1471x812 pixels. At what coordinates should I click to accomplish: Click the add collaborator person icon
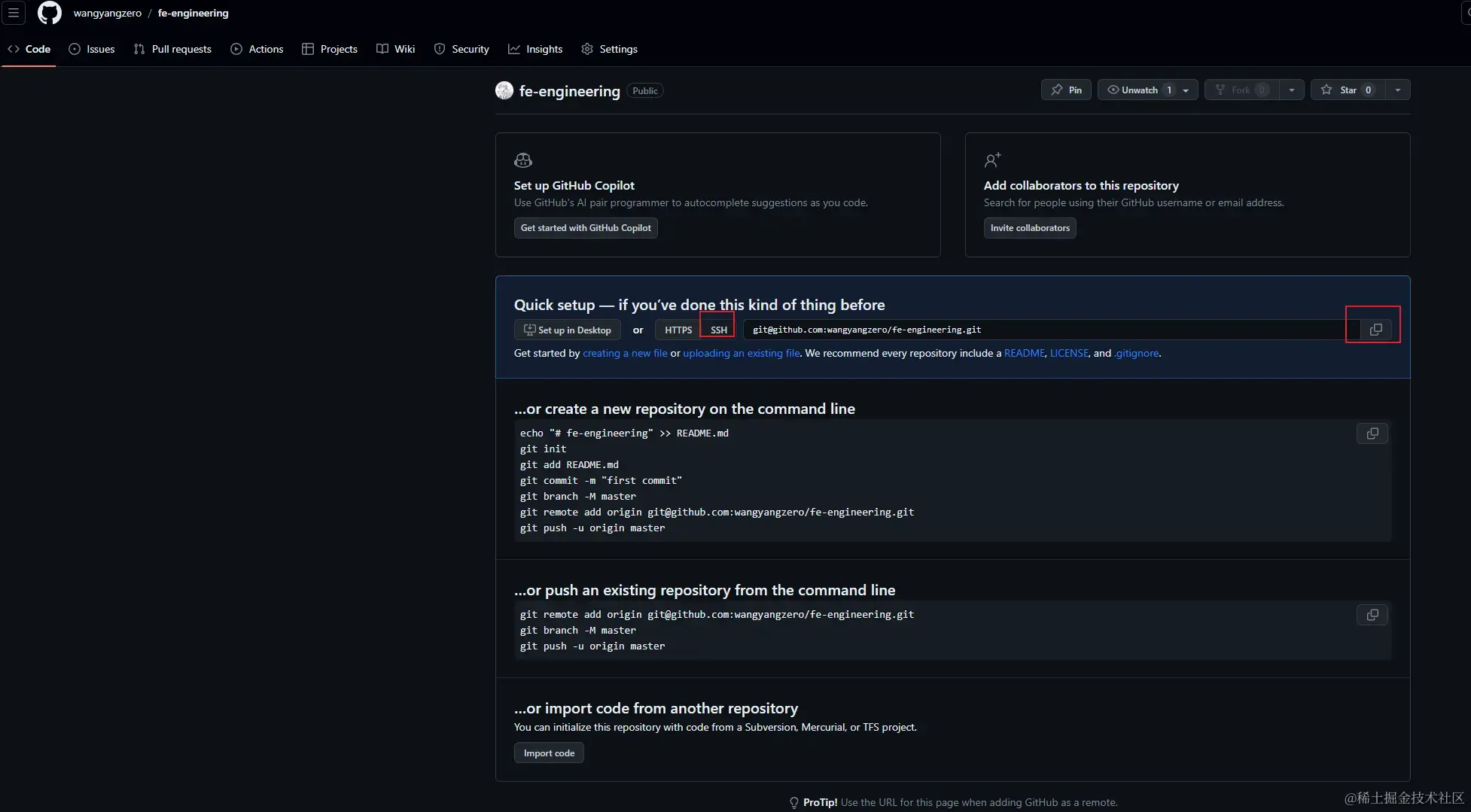coord(993,160)
